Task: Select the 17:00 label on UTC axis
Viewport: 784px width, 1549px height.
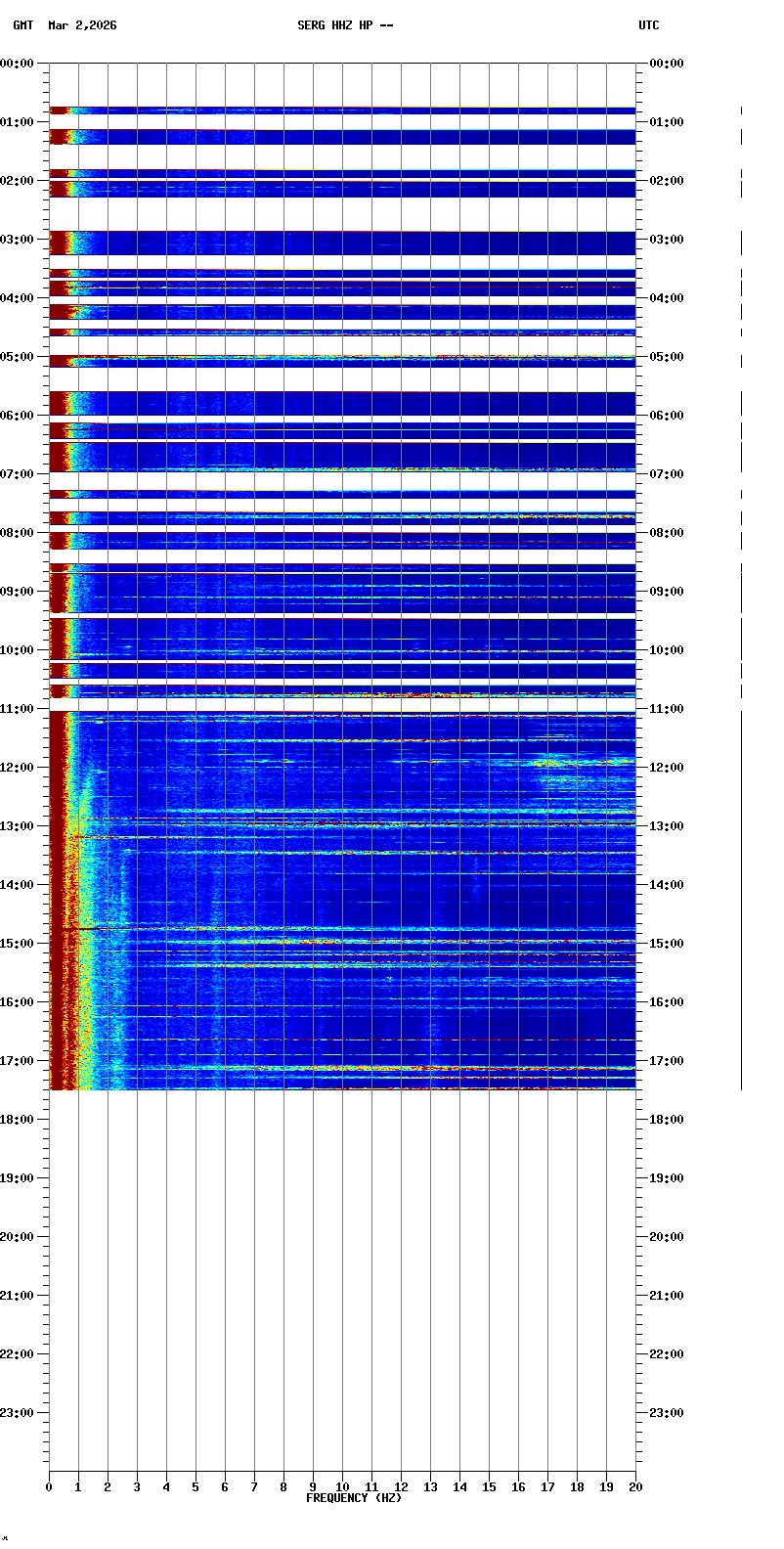Action: click(x=667, y=1061)
